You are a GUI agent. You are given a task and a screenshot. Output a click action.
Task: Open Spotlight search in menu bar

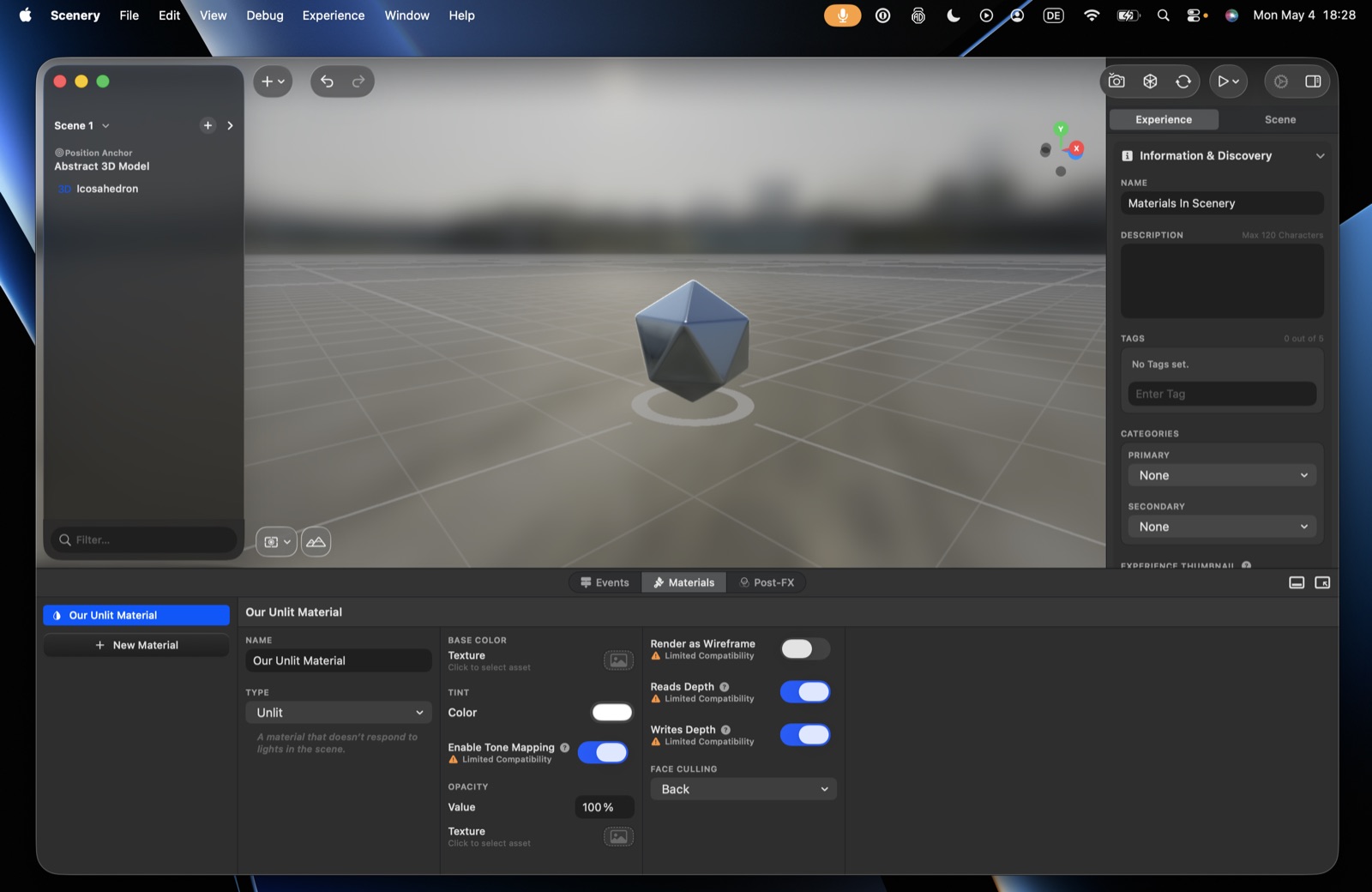coord(1163,15)
